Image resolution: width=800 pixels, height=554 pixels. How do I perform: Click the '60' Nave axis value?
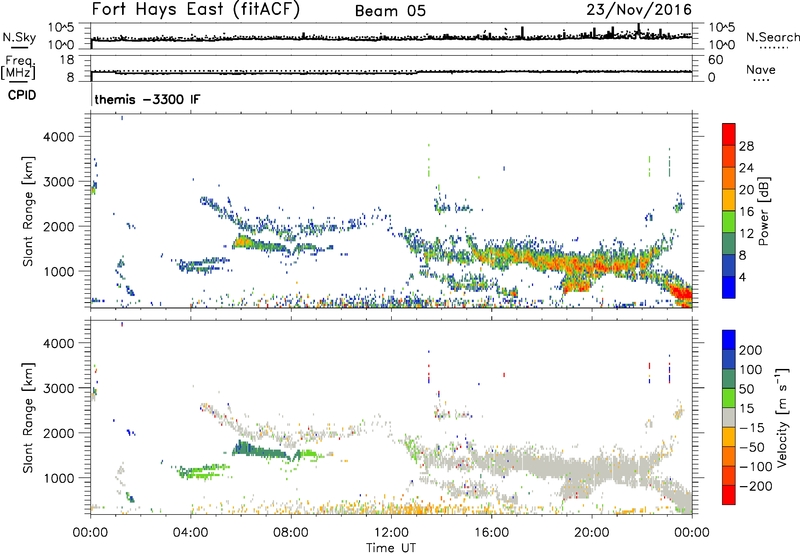point(715,60)
